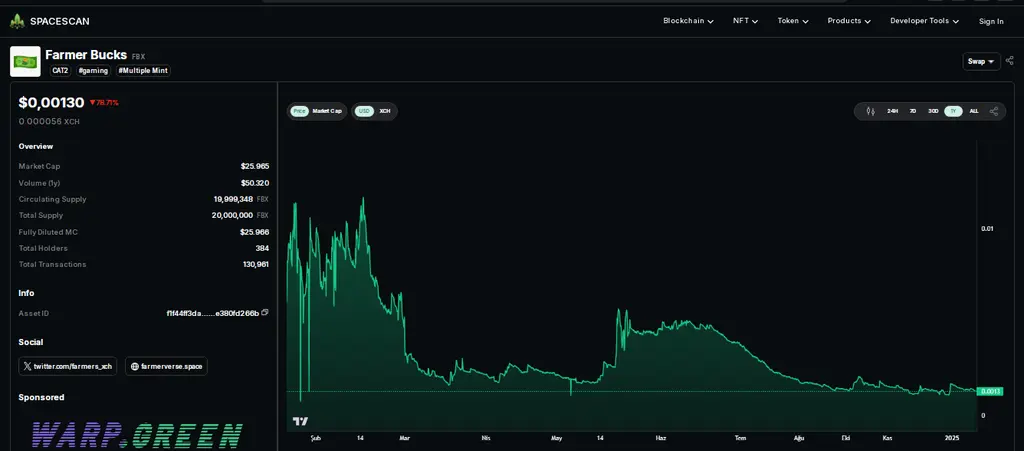1024x451 pixels.
Task: Copy the Asset ID with copy icon
Action: click(x=264, y=313)
